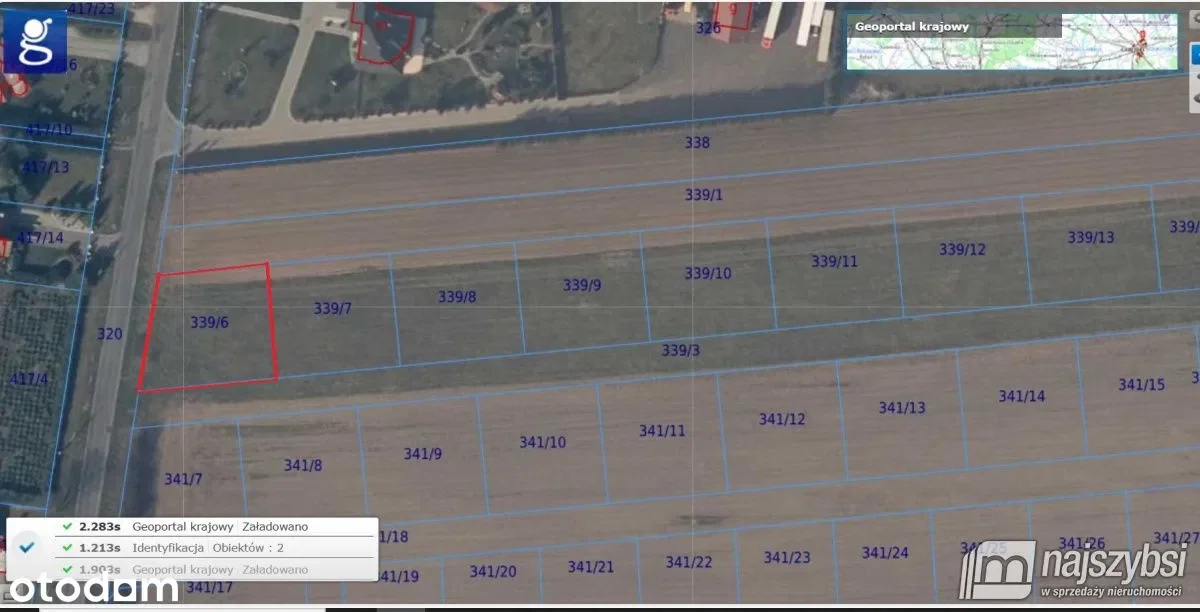Click parcel 341/14 label

pyautogui.click(x=1021, y=396)
